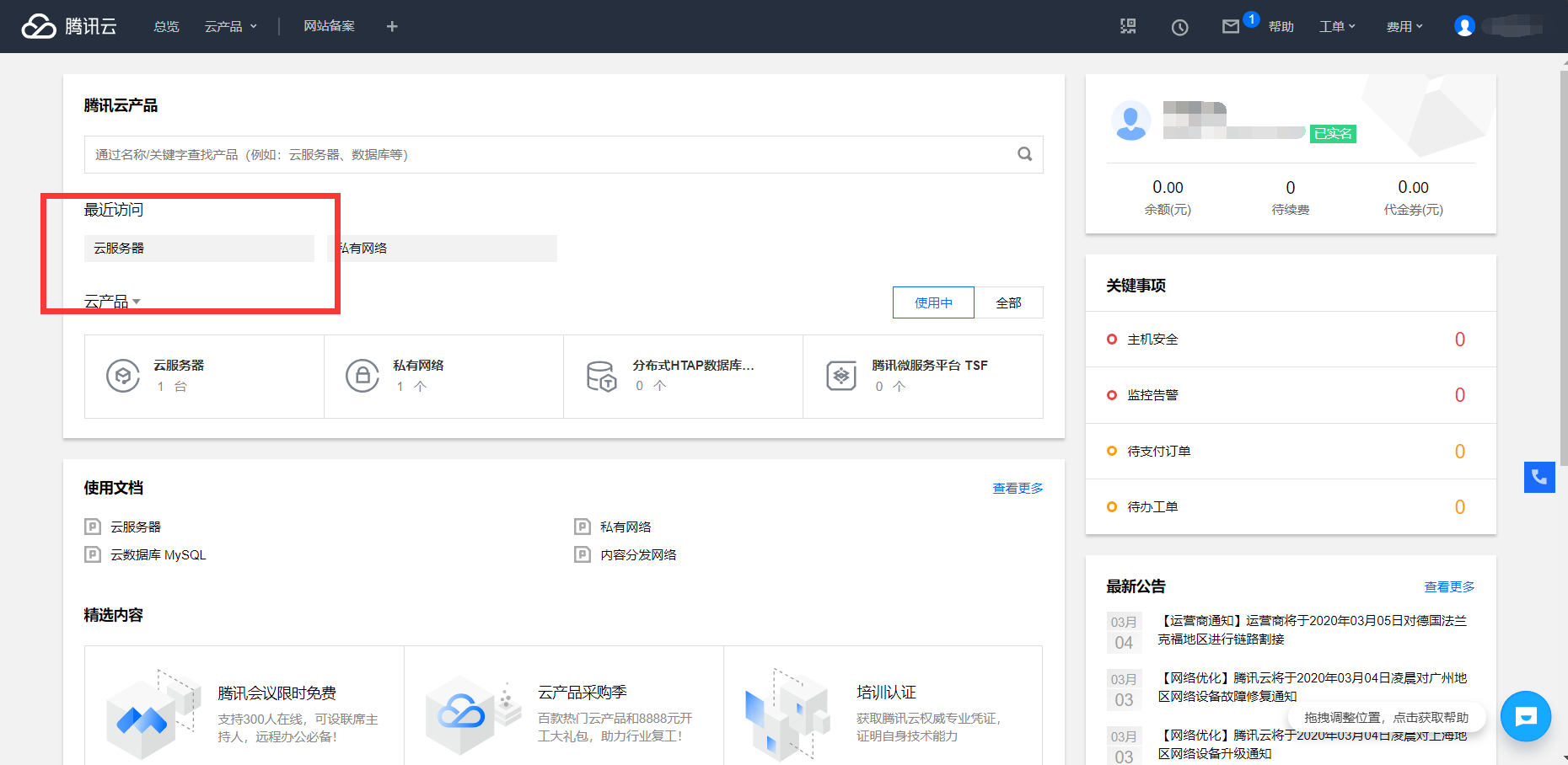The image size is (1568, 765).
Task: Click the 待续费 count
Action: (x=1291, y=187)
